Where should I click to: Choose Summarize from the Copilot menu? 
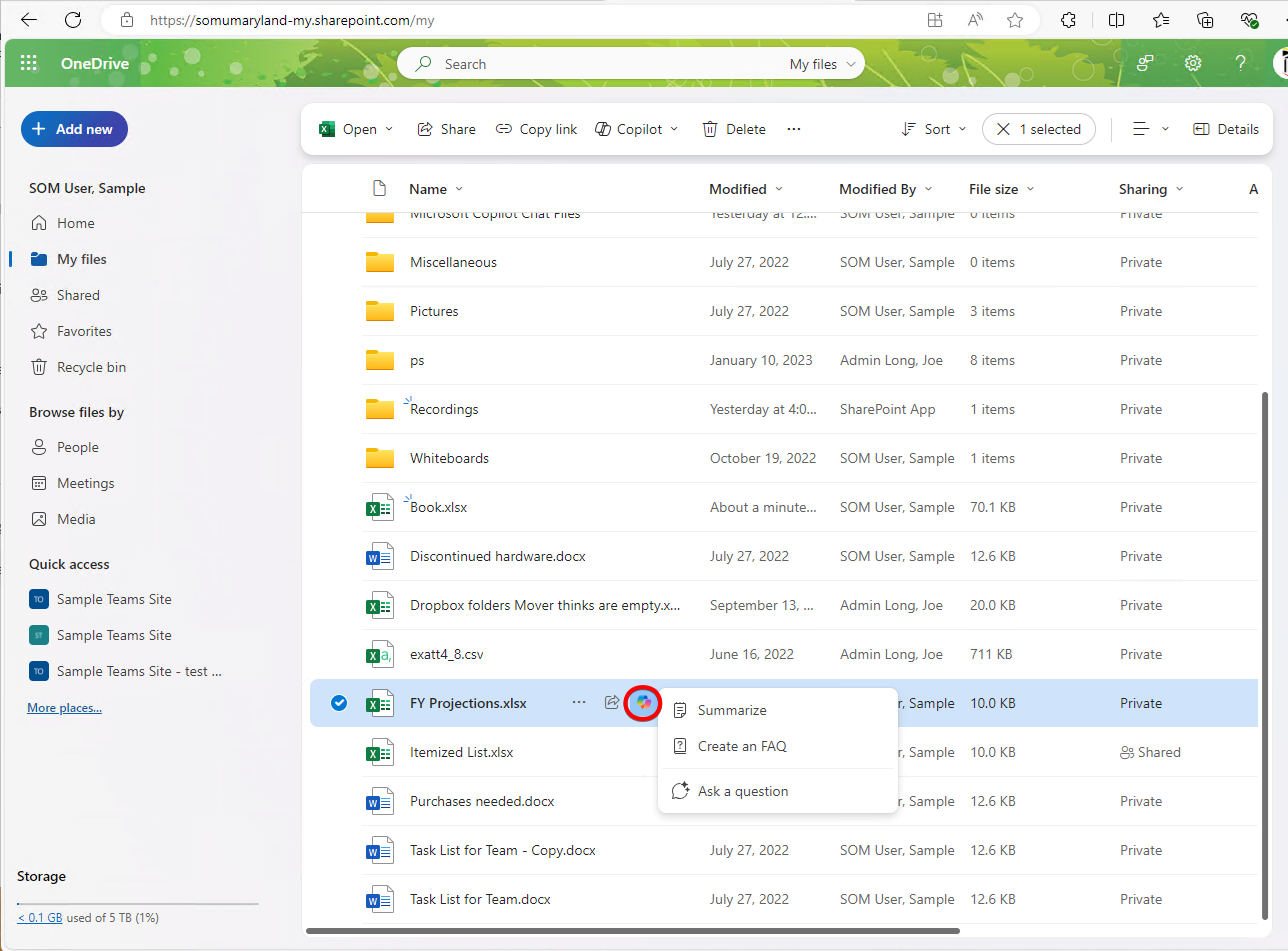(732, 710)
